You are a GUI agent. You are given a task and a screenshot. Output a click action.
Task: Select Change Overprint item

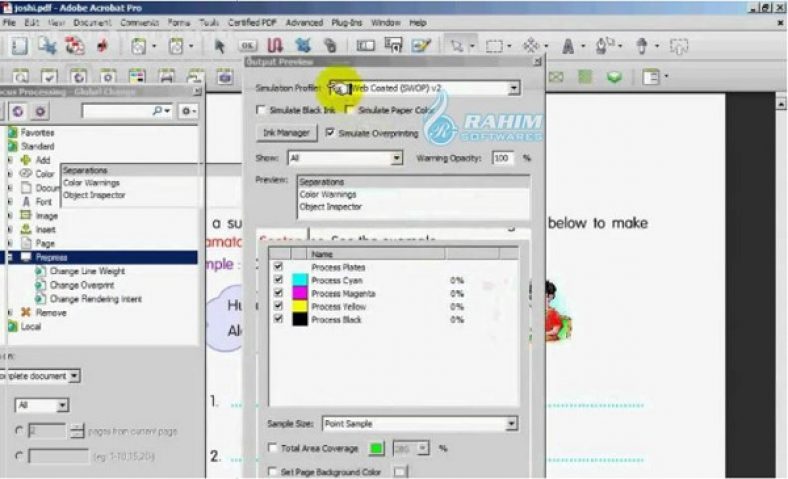click(x=81, y=285)
